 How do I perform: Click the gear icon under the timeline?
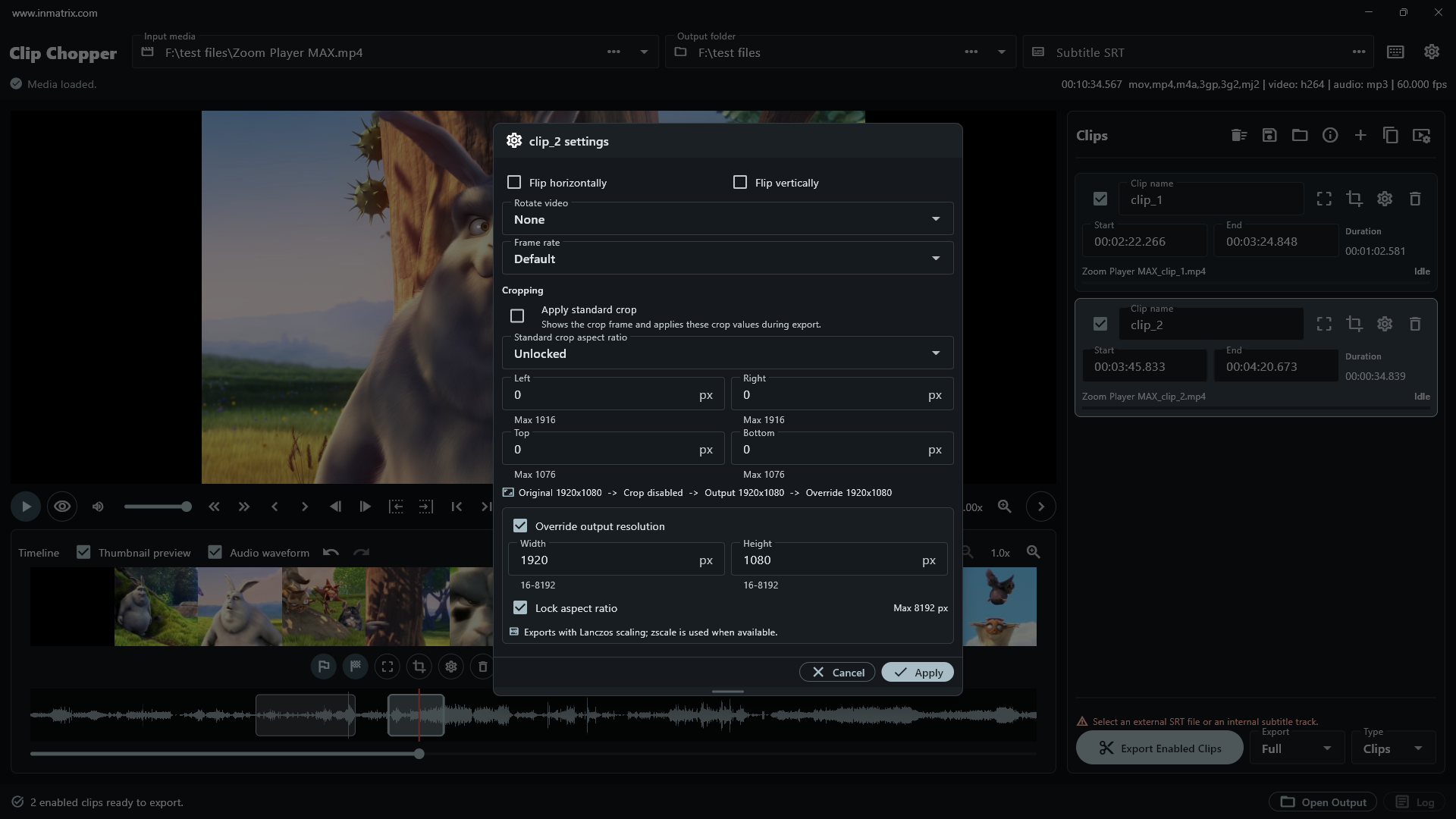click(x=451, y=667)
